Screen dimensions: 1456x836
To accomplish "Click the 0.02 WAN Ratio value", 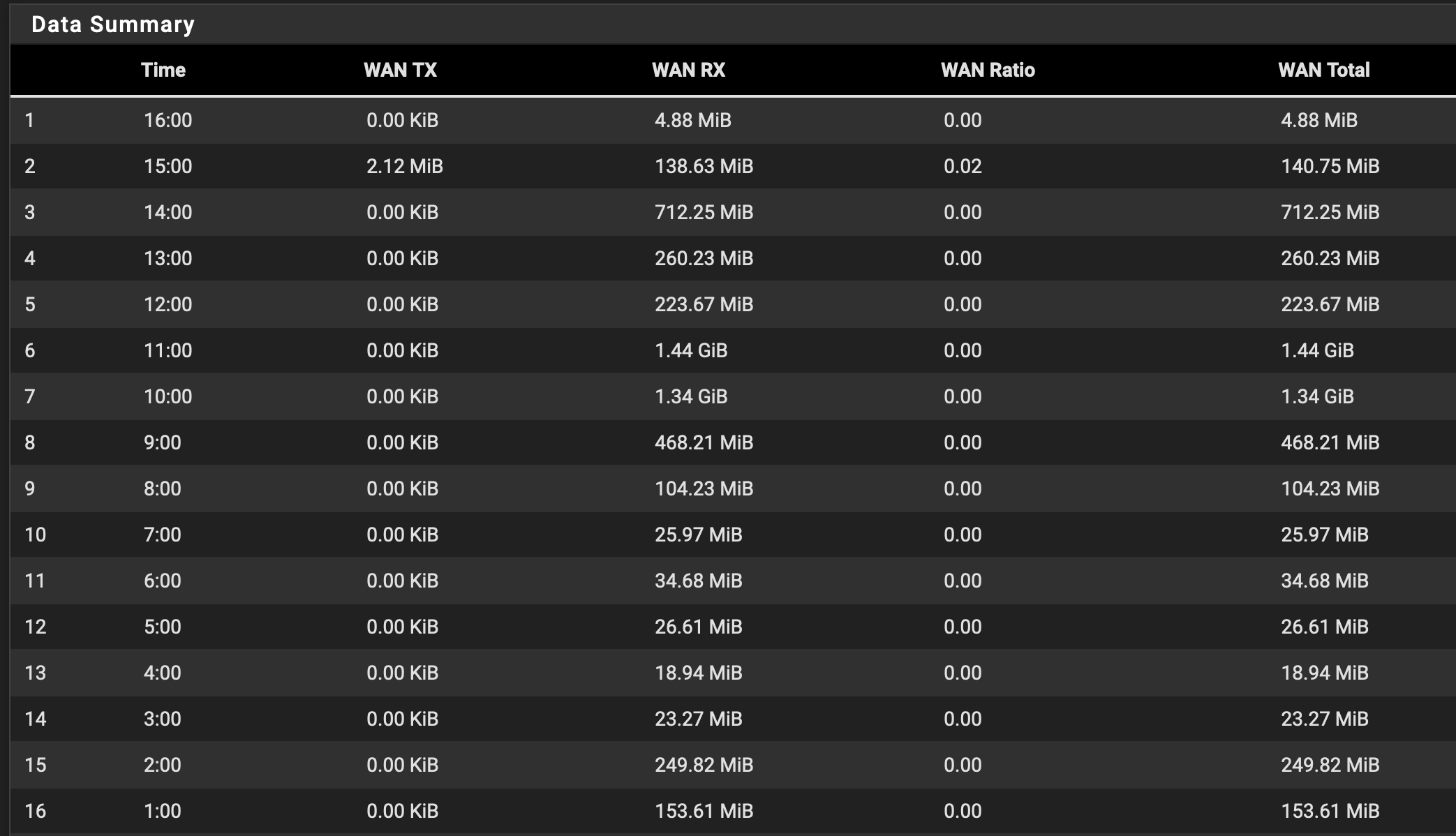I will click(x=963, y=166).
